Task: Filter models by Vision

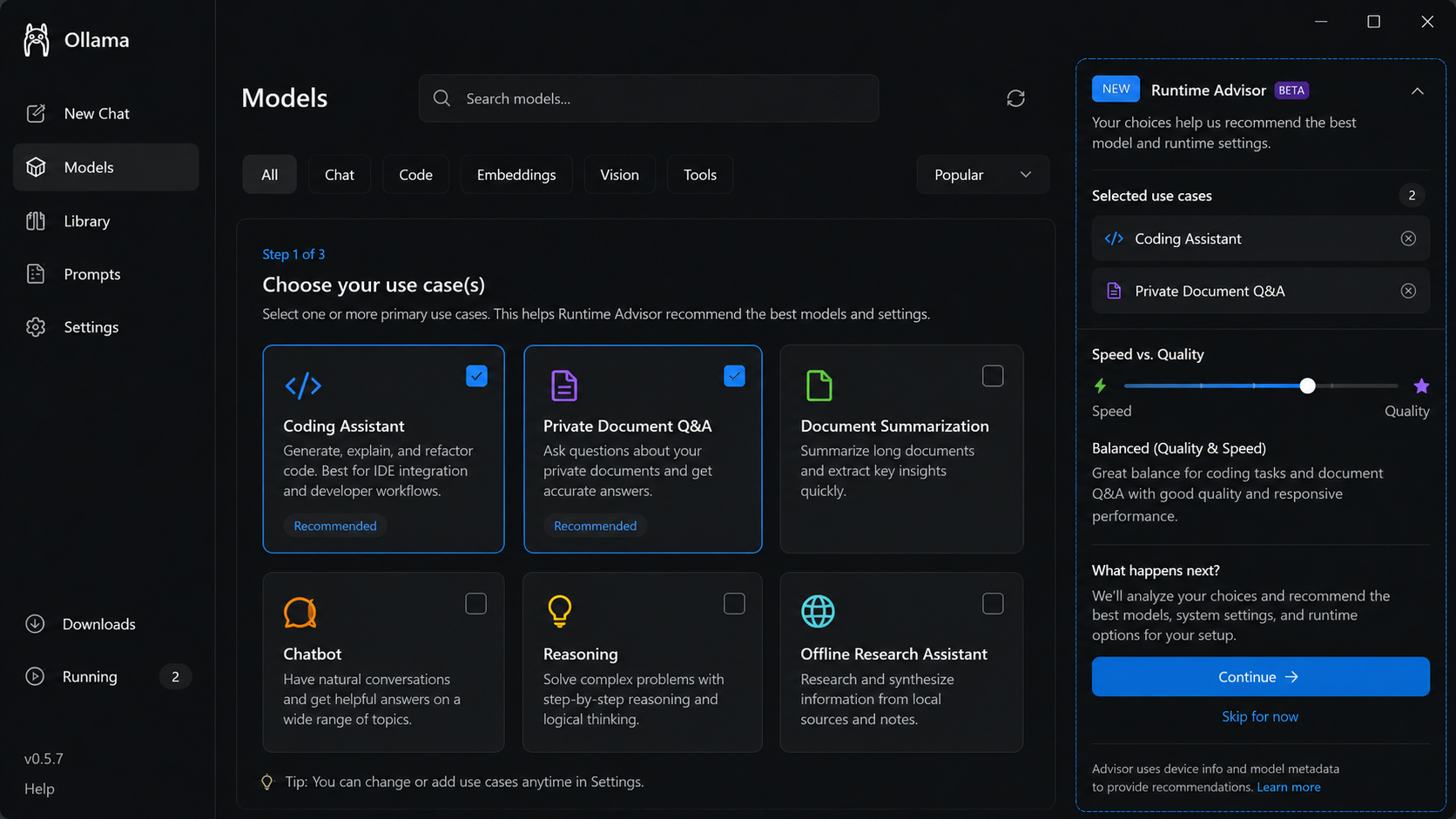Action: click(619, 175)
